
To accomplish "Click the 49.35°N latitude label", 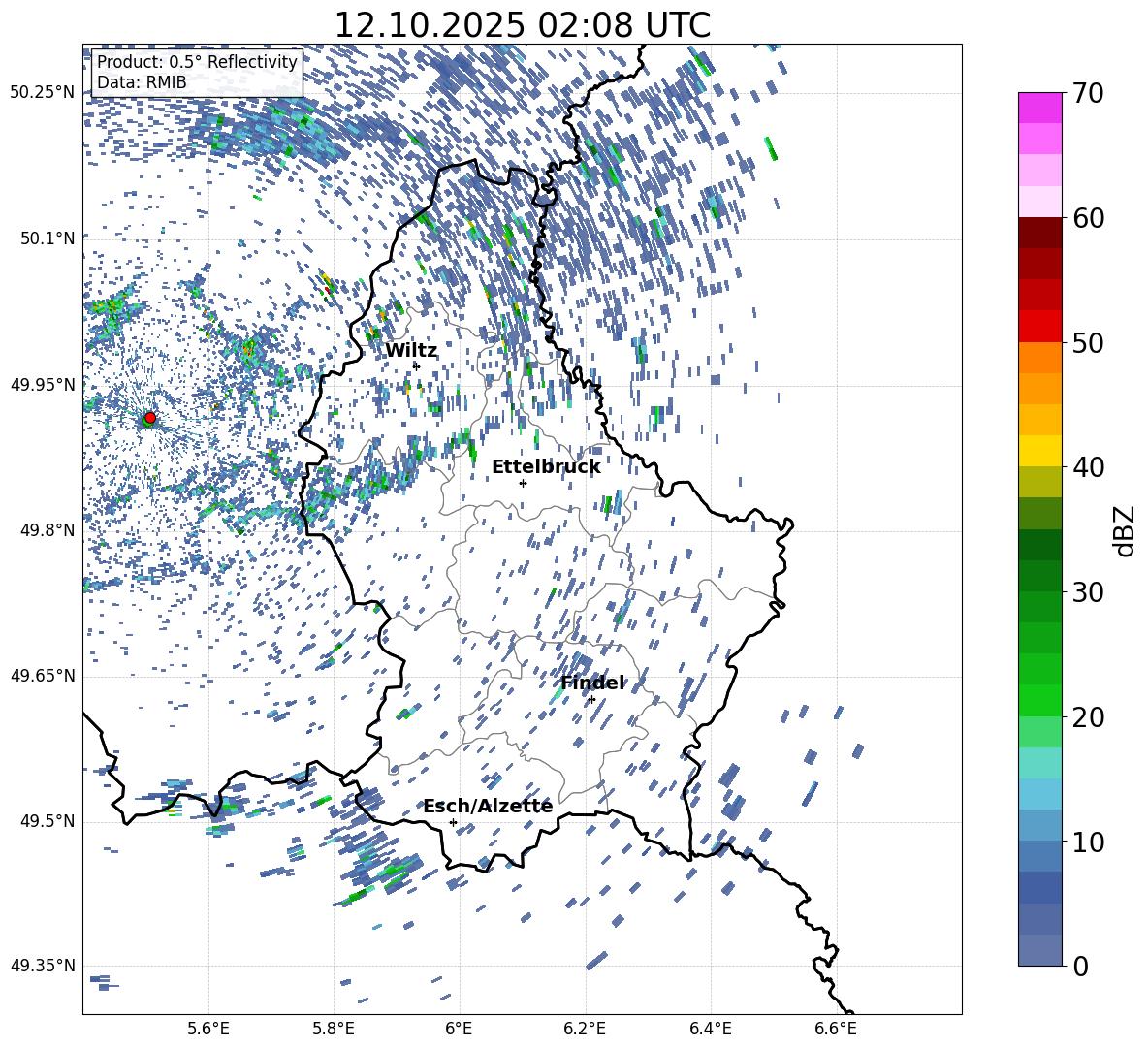I will (43, 966).
